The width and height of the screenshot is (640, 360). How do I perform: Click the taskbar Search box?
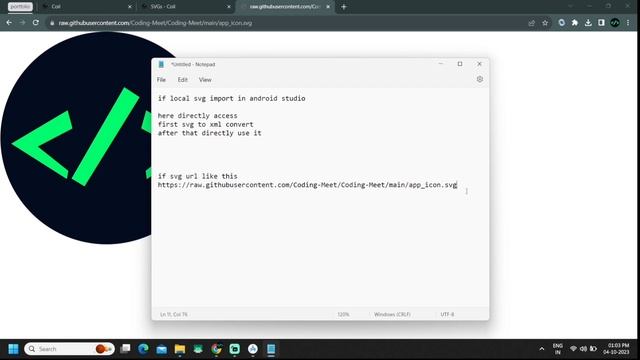coord(69,349)
